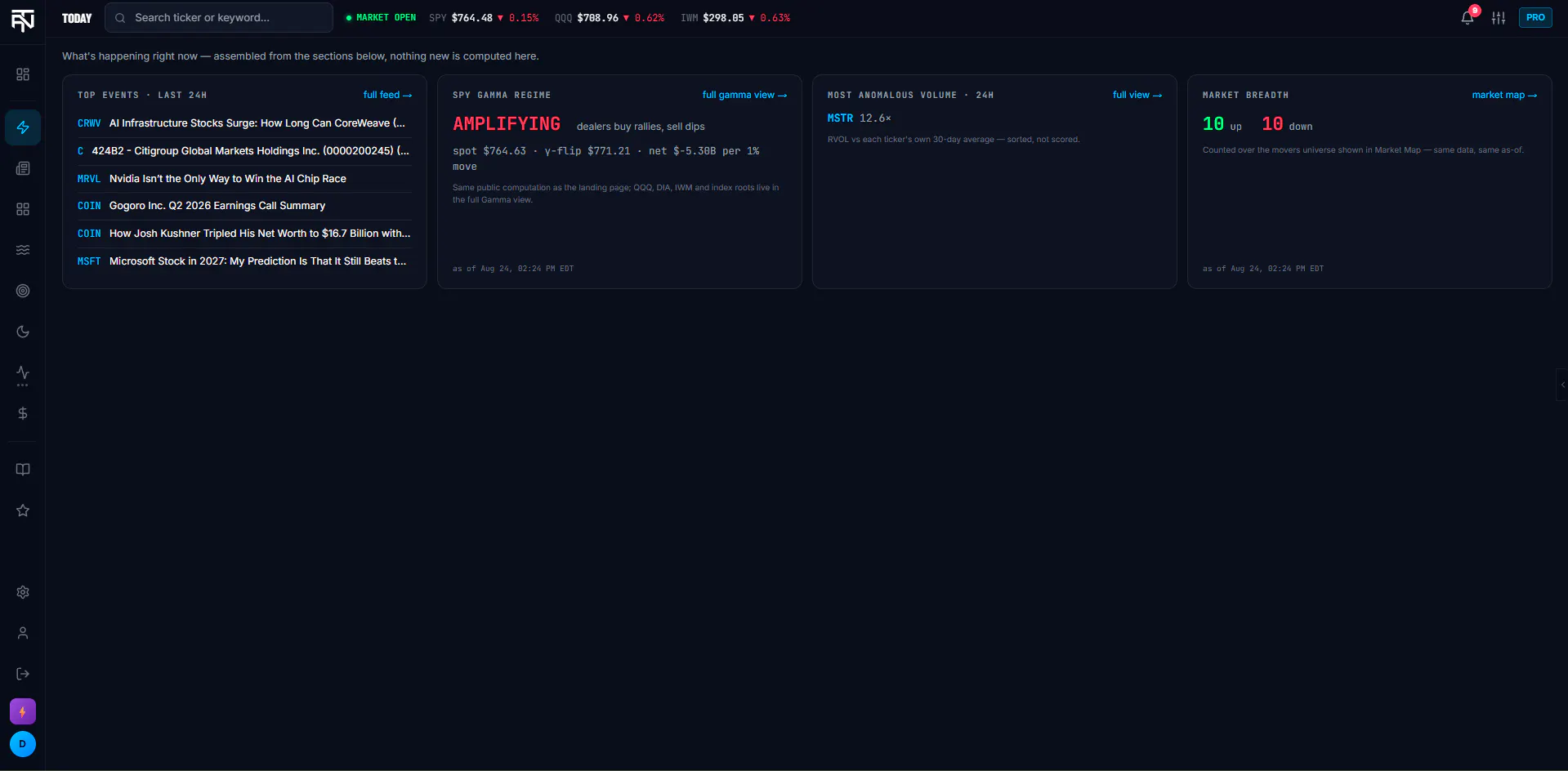Click the 12.6× relative volume value
The width and height of the screenshot is (1568, 771).
click(x=875, y=118)
